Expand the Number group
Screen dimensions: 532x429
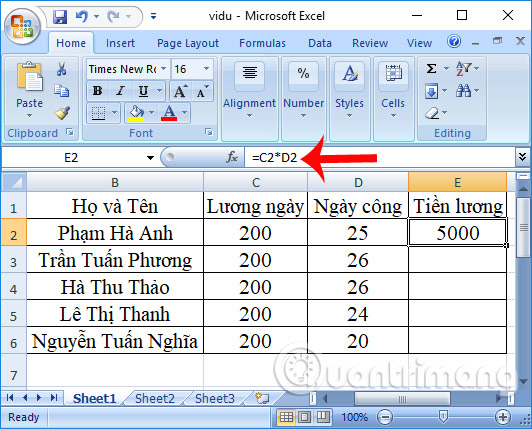[303, 98]
